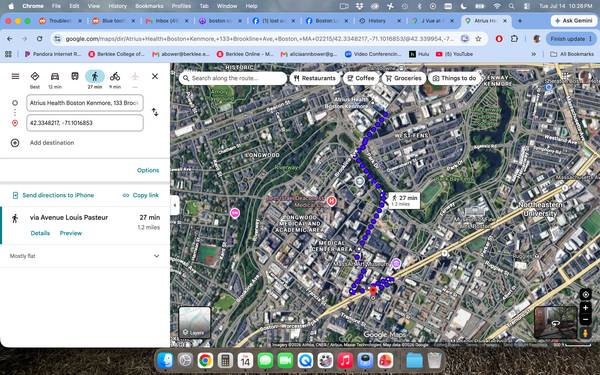Switch to the Blue tooth tab
The width and height of the screenshot is (600, 375).
click(x=113, y=21)
